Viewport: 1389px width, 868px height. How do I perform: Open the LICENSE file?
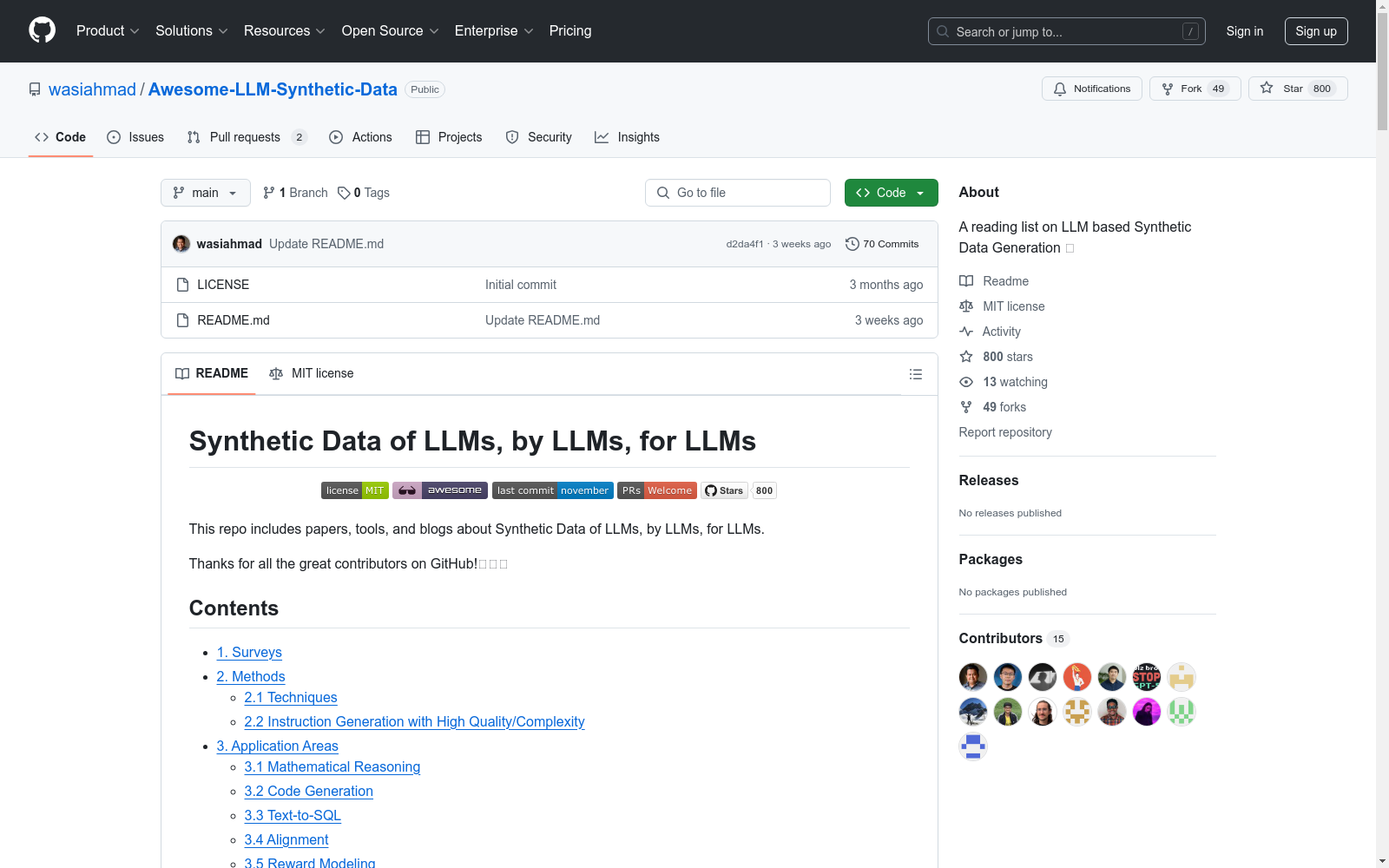pos(223,285)
